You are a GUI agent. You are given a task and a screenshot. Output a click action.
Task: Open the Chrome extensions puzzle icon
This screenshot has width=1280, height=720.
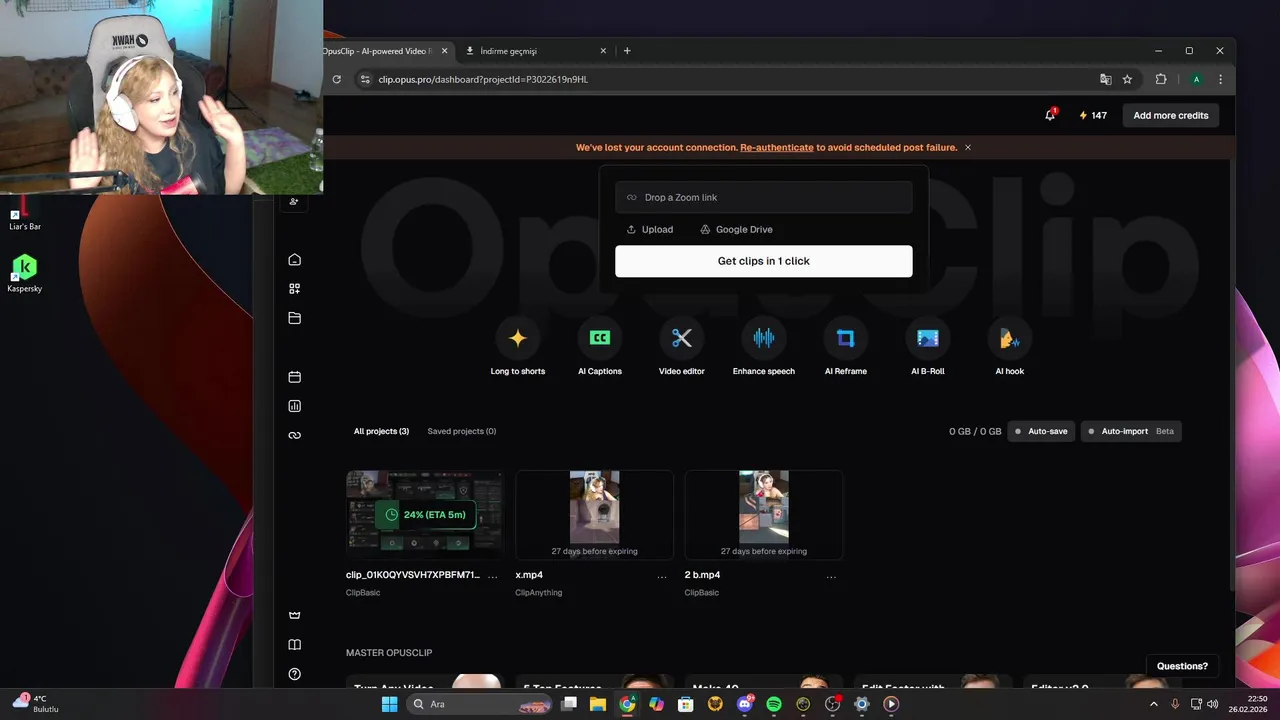1161,79
